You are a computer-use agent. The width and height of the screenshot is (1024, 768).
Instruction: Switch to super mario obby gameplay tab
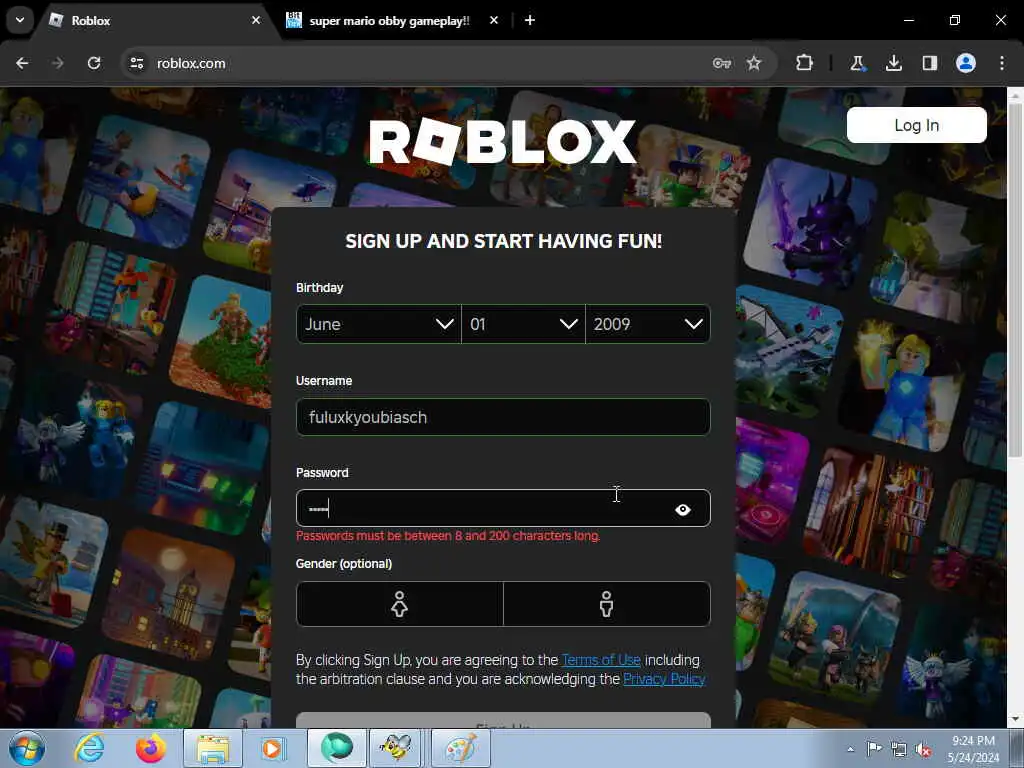(389, 21)
